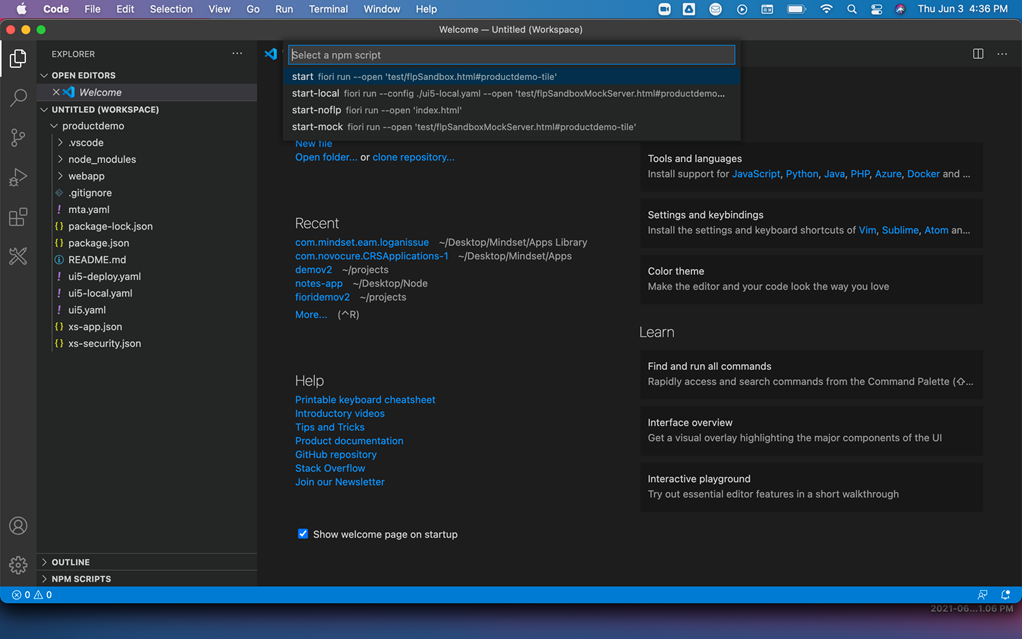Open package.json in the explorer

[x=98, y=243]
